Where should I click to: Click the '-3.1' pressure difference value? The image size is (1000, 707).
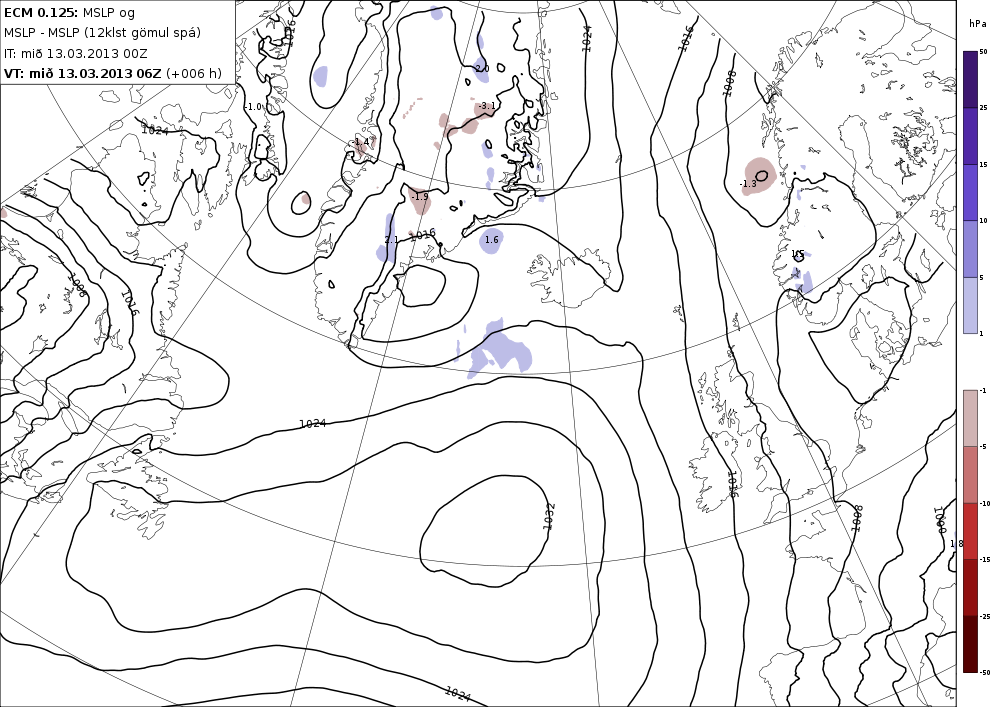click(x=487, y=106)
